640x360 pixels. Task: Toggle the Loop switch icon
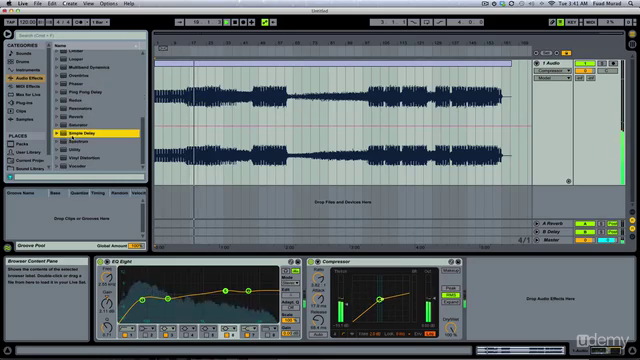point(427,22)
